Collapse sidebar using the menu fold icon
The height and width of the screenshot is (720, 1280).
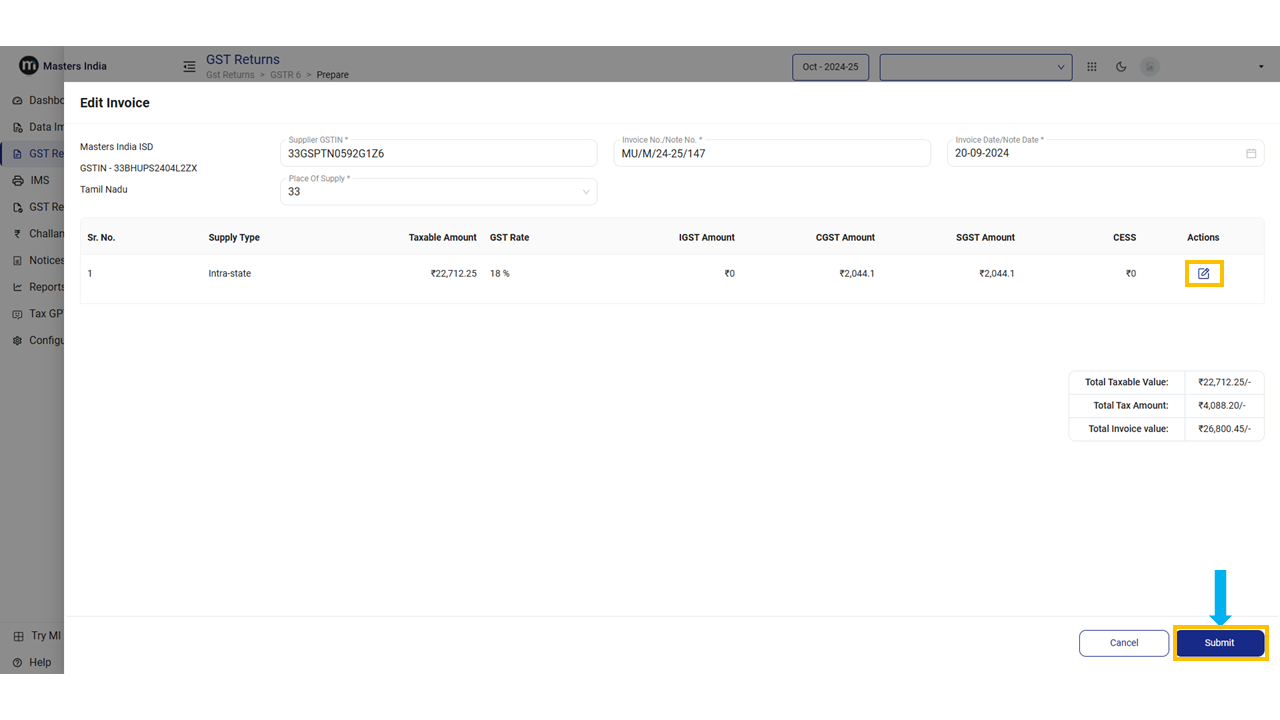189,67
